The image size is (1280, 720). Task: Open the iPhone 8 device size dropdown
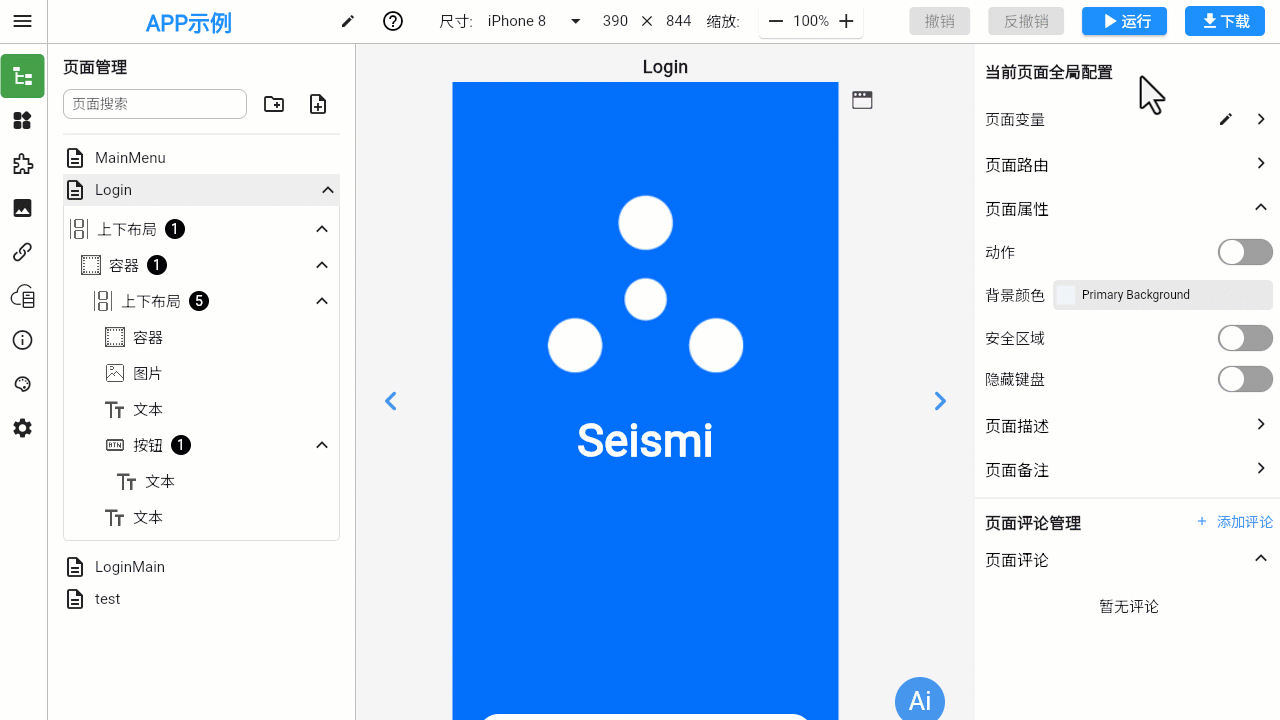[x=534, y=21]
